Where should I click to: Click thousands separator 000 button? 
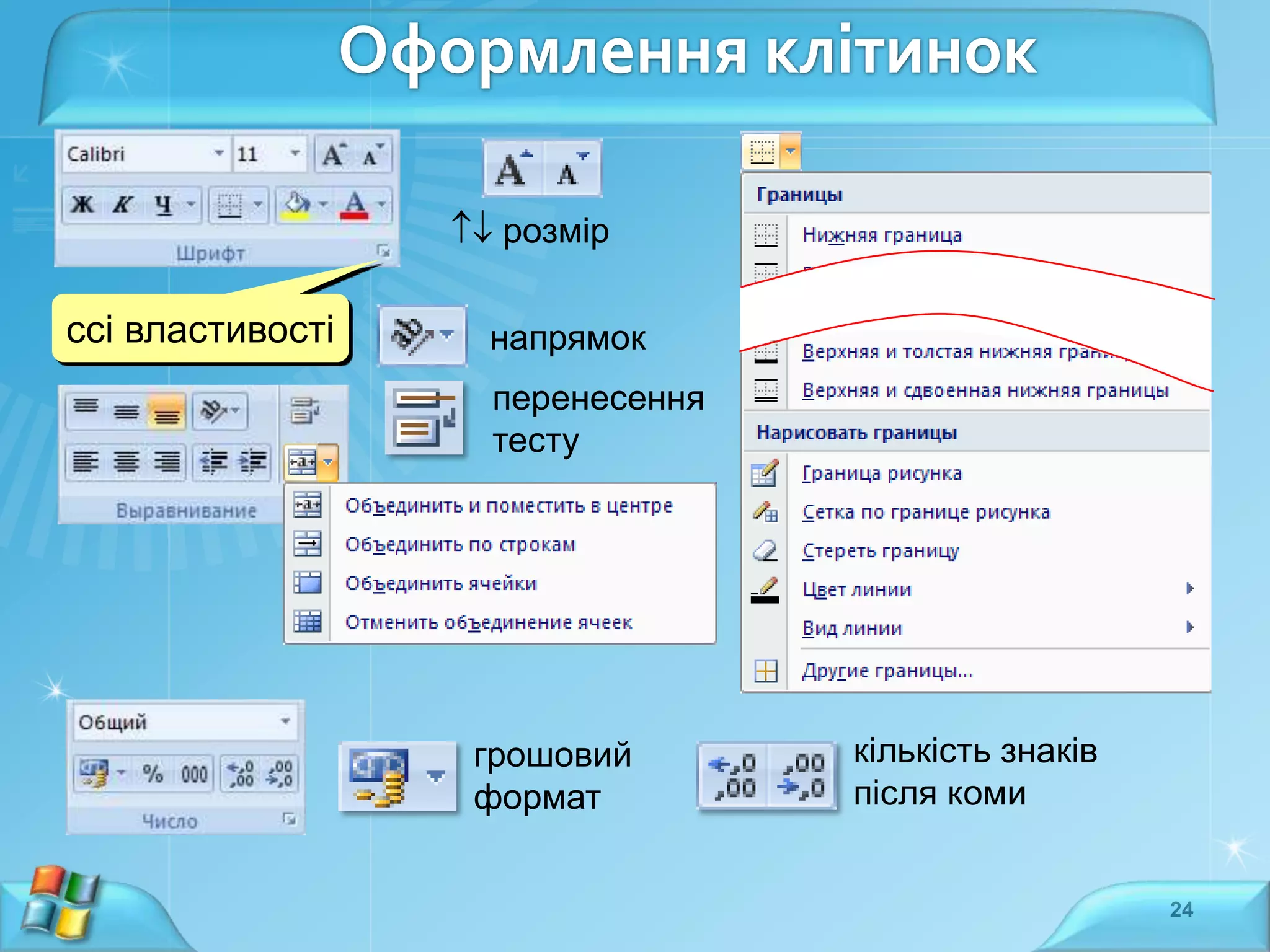click(x=194, y=773)
